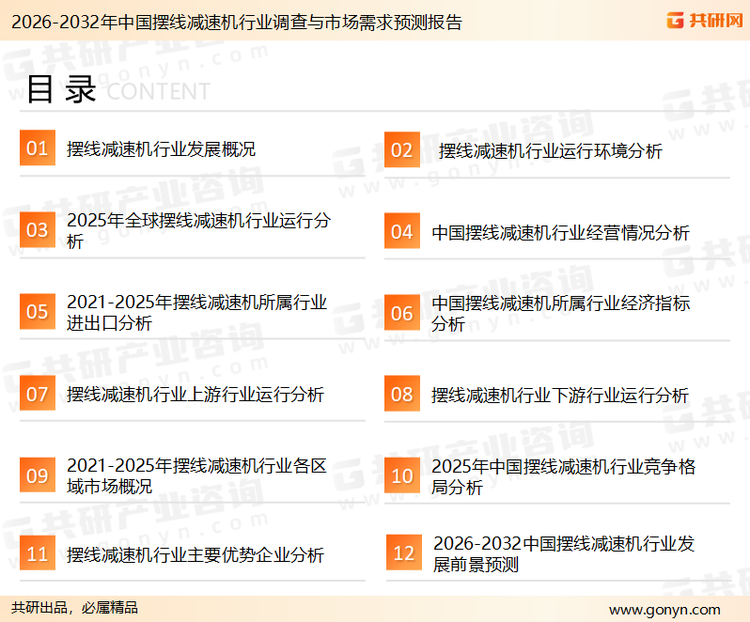Click the report title in header
Viewport: 750px width, 622px height.
pyautogui.click(x=232, y=22)
